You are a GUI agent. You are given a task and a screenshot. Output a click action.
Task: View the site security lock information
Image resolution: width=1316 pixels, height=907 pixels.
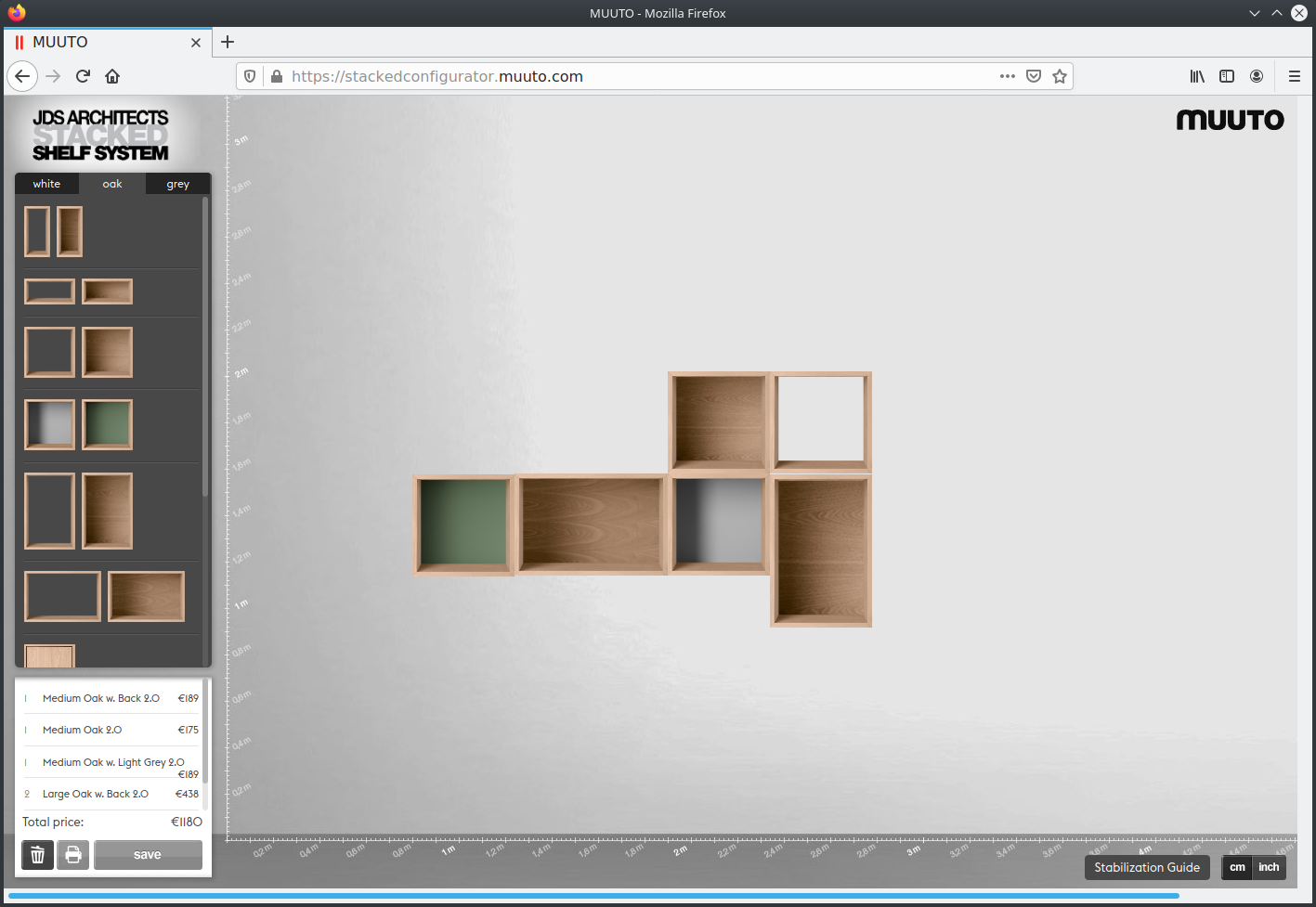point(276,76)
